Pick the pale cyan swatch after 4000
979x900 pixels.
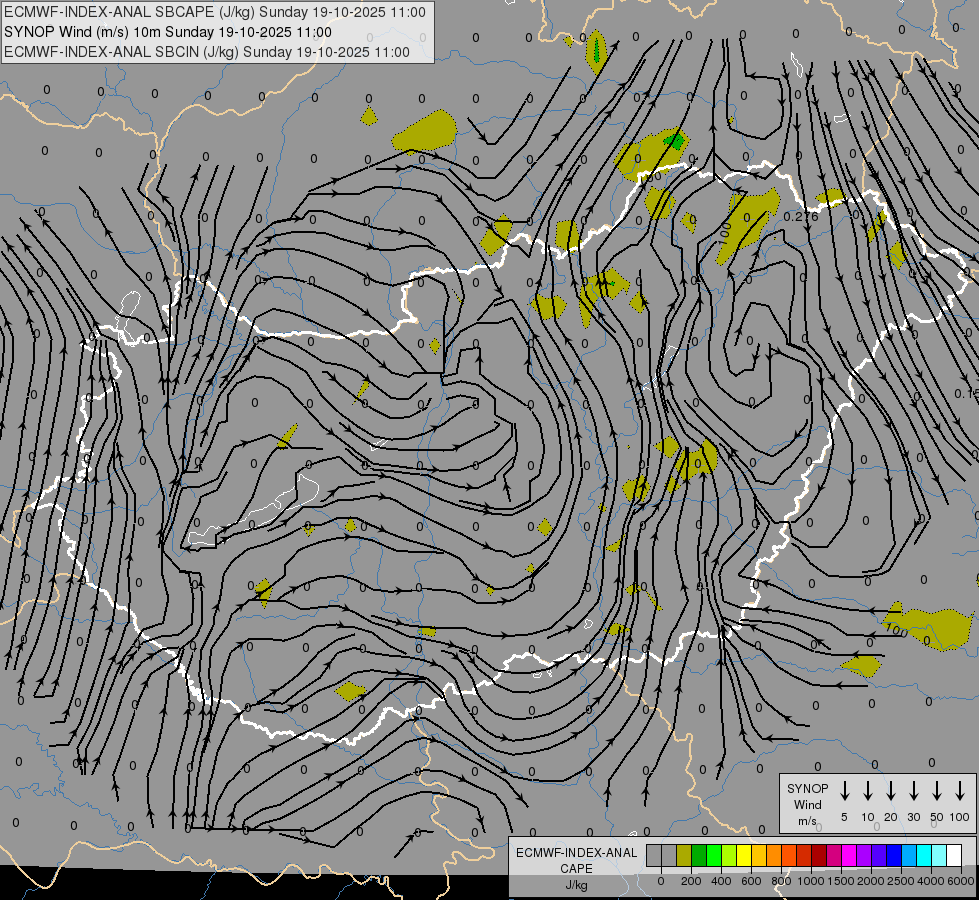(939, 856)
